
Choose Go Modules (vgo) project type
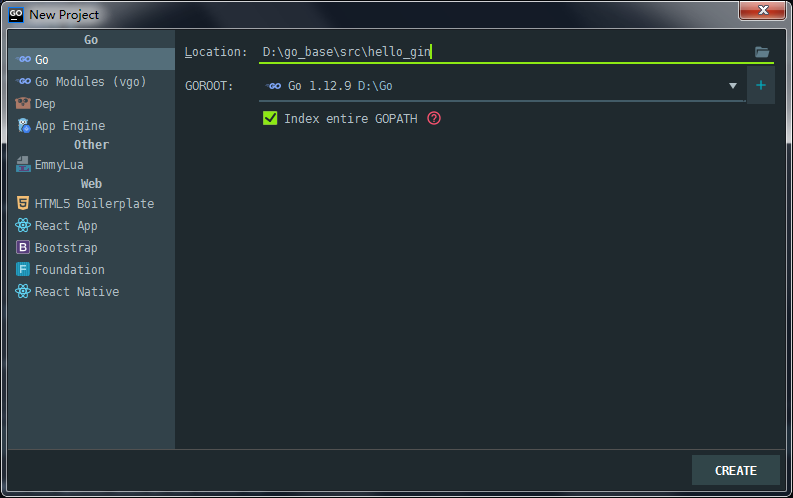point(91,81)
